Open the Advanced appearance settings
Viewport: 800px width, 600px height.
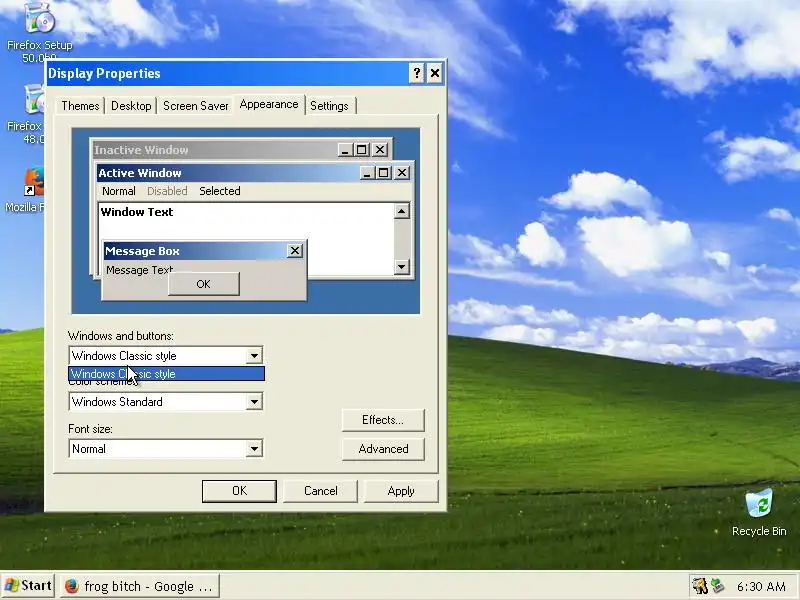point(383,449)
